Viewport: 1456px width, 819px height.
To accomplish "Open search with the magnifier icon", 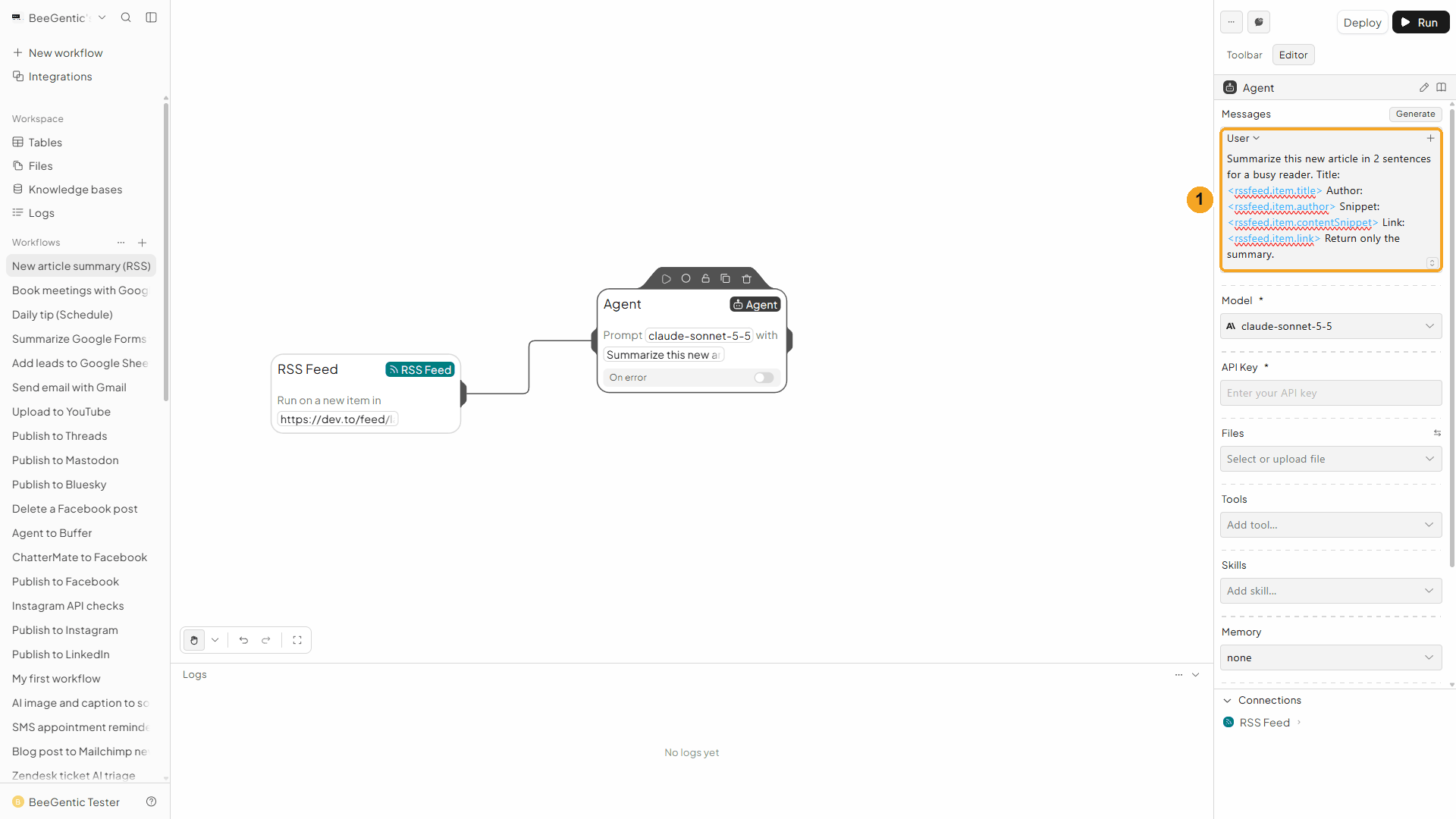I will (x=126, y=17).
